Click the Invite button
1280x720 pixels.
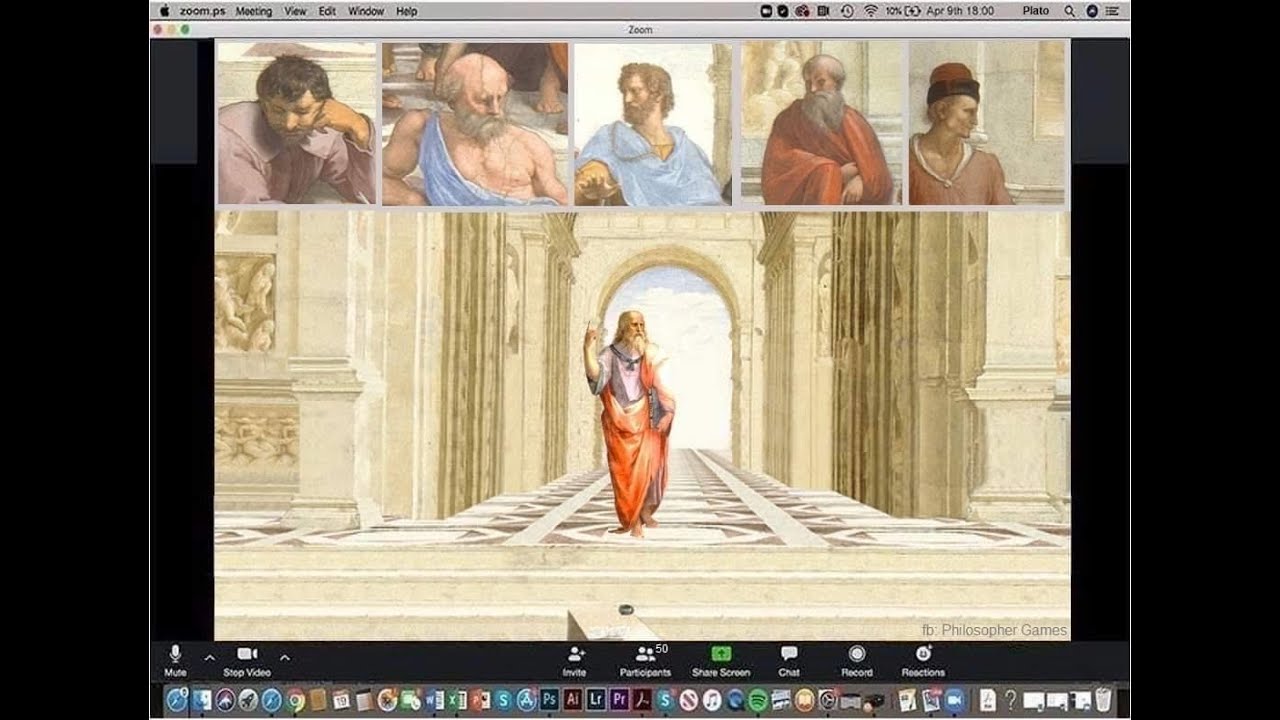point(575,660)
